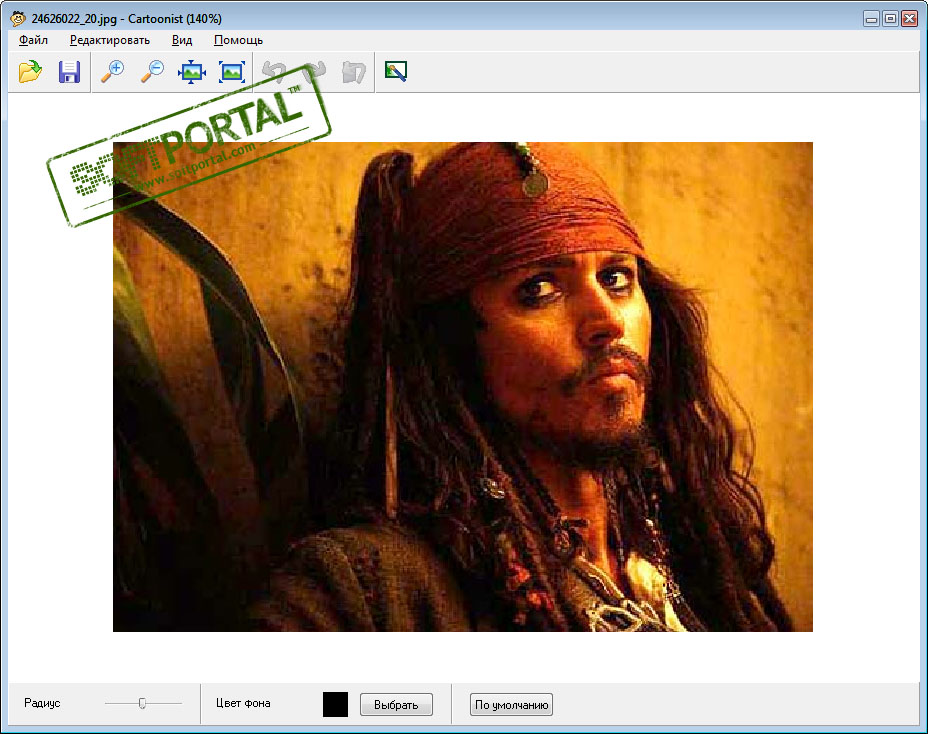
Task: Click the Радиус slider handle
Action: click(x=142, y=703)
